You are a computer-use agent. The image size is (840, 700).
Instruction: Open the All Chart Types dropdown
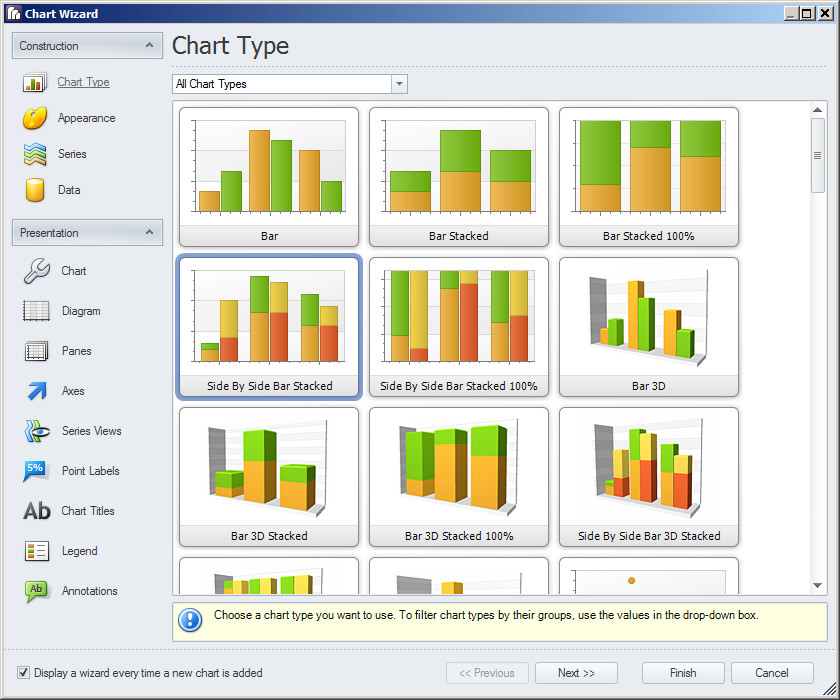[399, 84]
